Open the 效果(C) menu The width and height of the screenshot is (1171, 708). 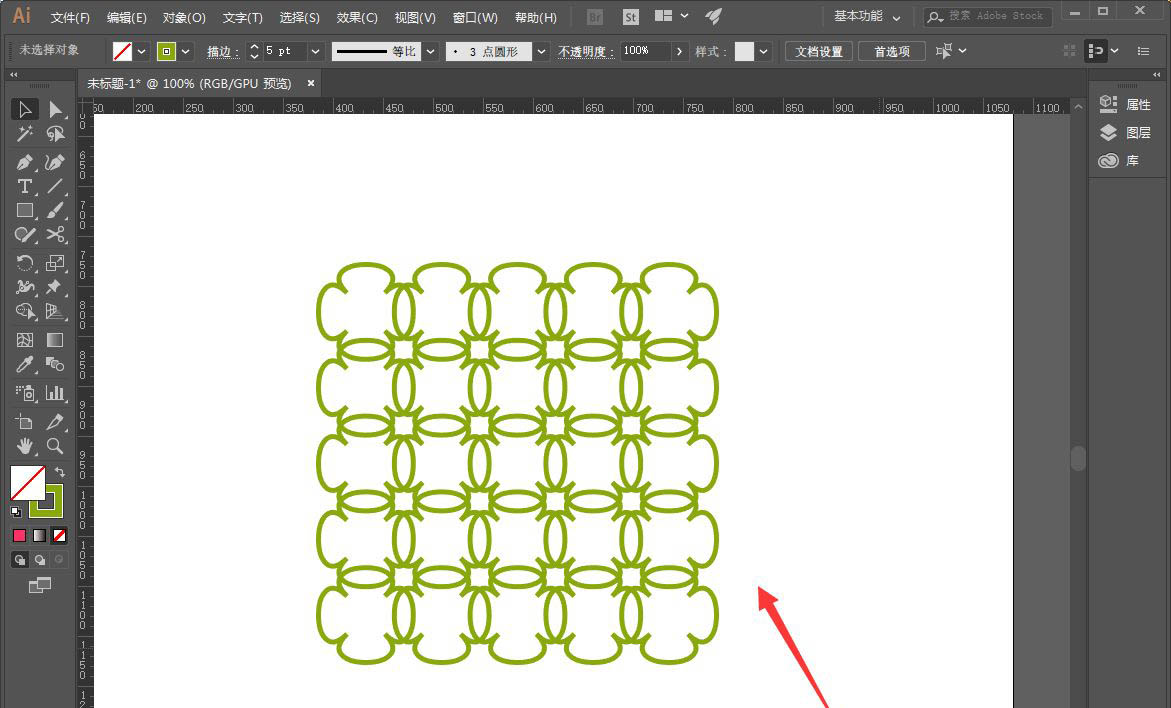[357, 18]
